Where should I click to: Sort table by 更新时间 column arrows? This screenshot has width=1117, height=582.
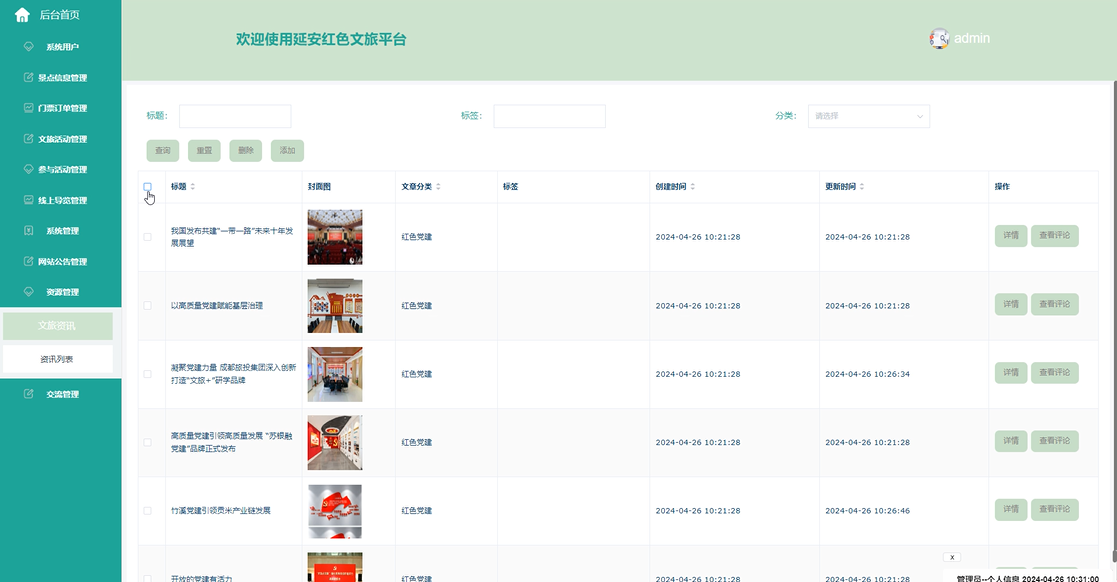coord(862,187)
